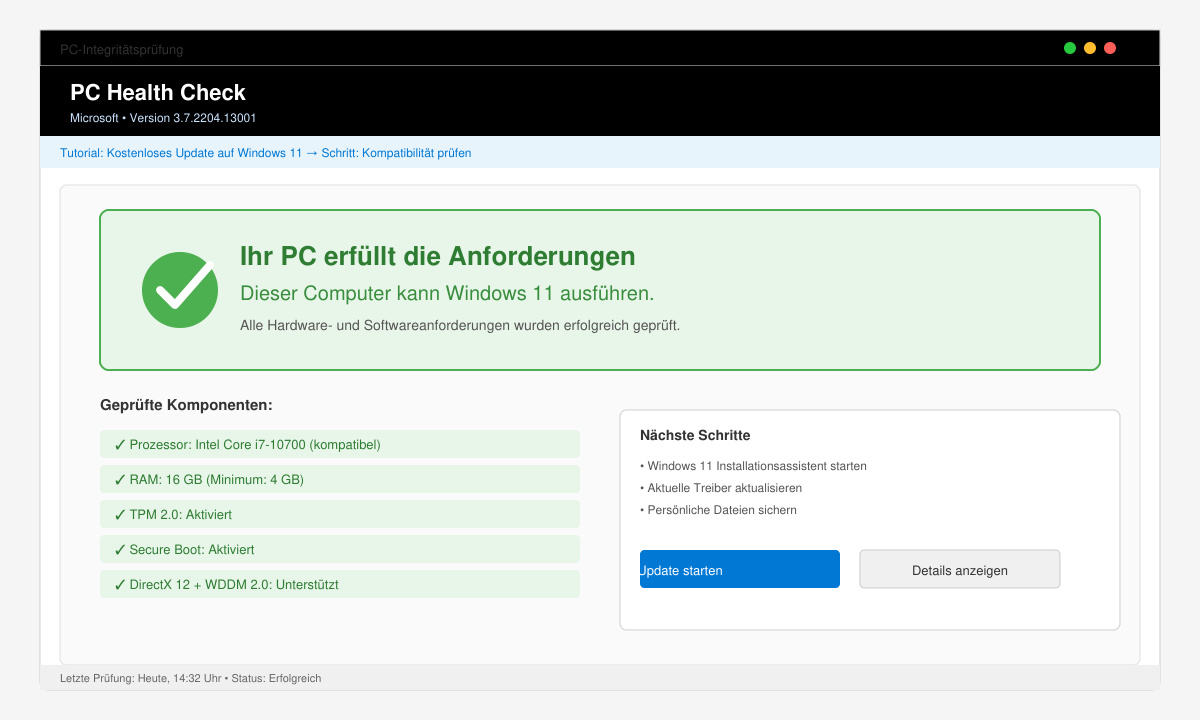Open the tutorial link for Windows 11 update
Image resolution: width=1200 pixels, height=720 pixels.
[x=265, y=153]
